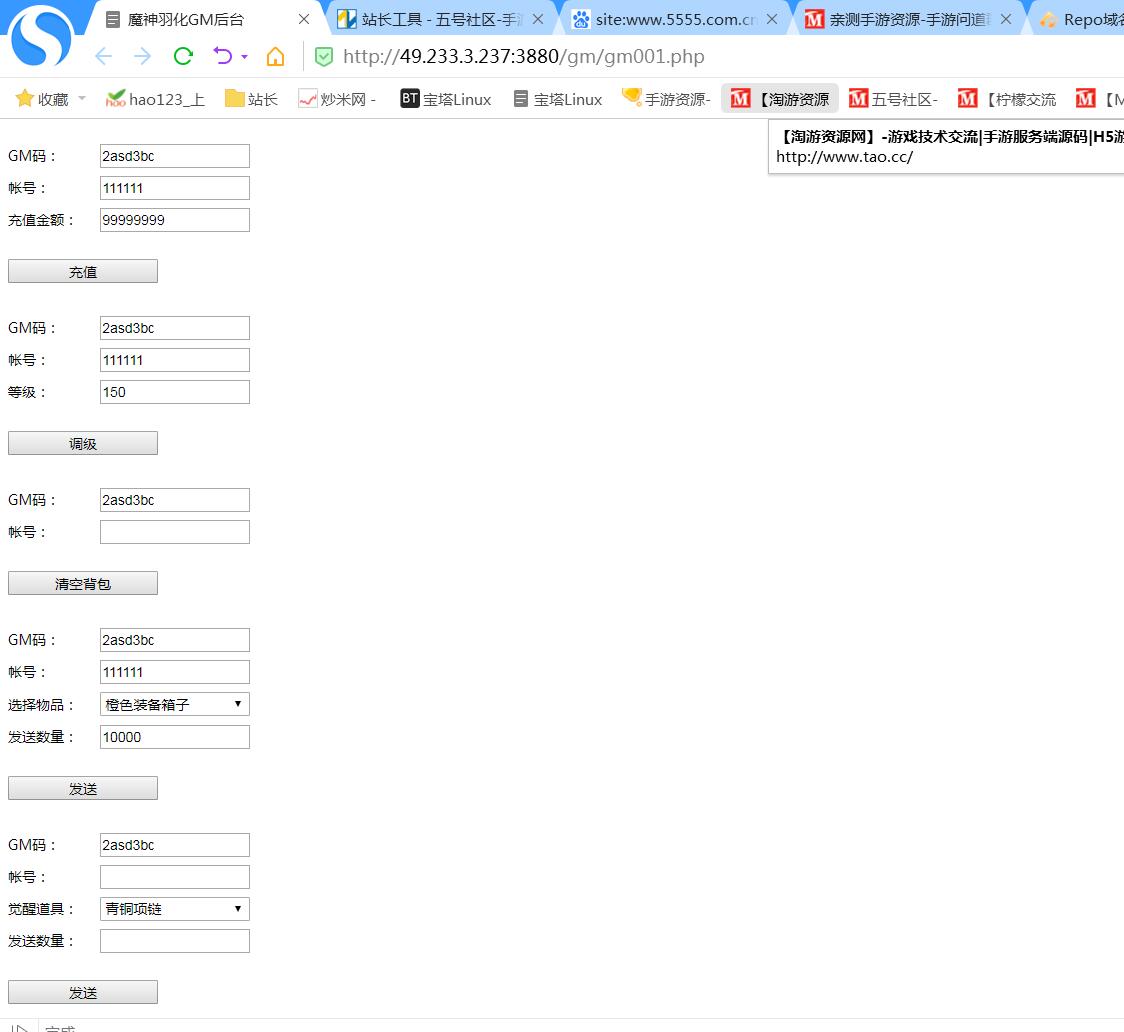Click the browser forward arrow icon
This screenshot has height=1032, width=1124.
[143, 56]
